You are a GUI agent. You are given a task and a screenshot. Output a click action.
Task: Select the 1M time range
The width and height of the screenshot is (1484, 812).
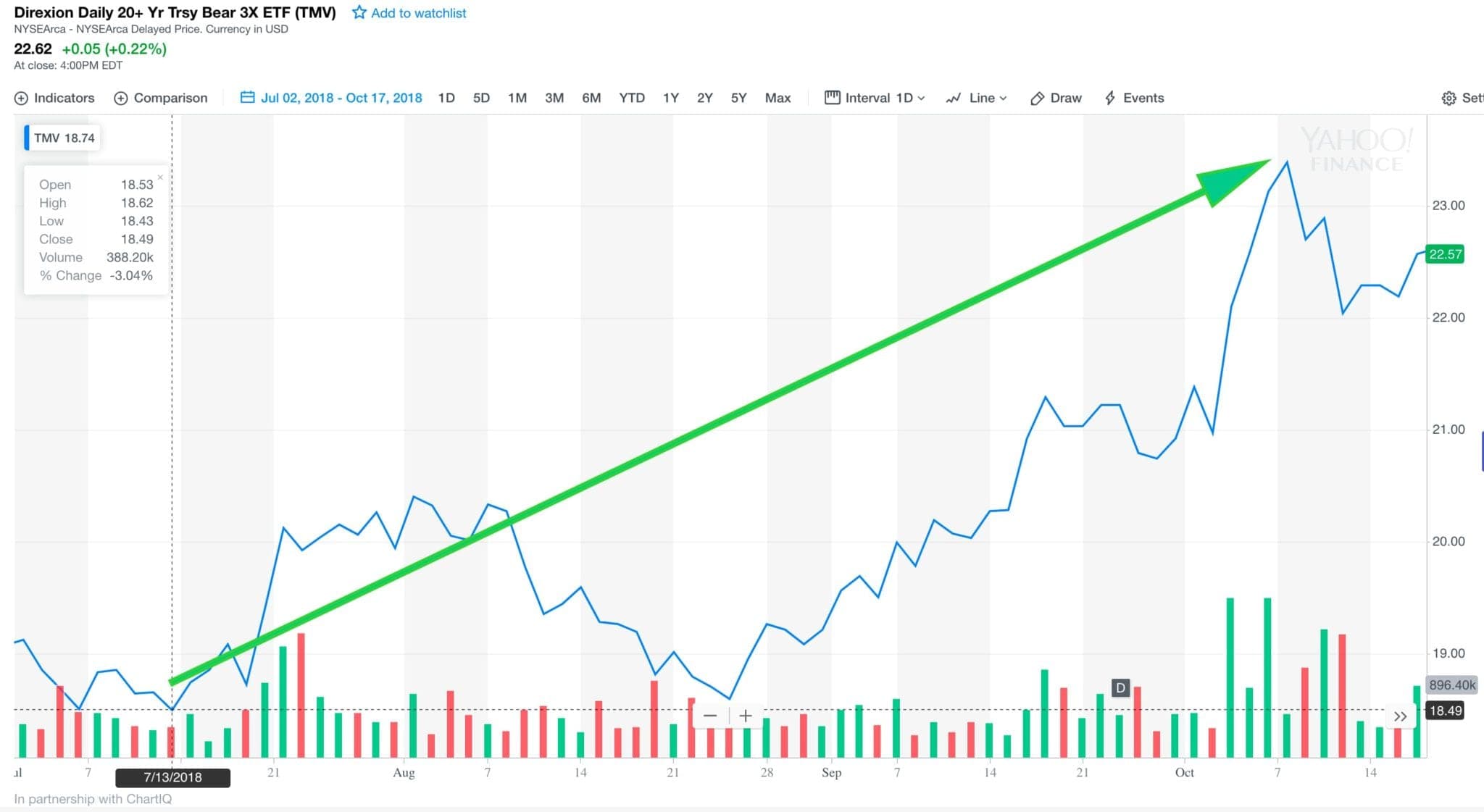(x=517, y=98)
